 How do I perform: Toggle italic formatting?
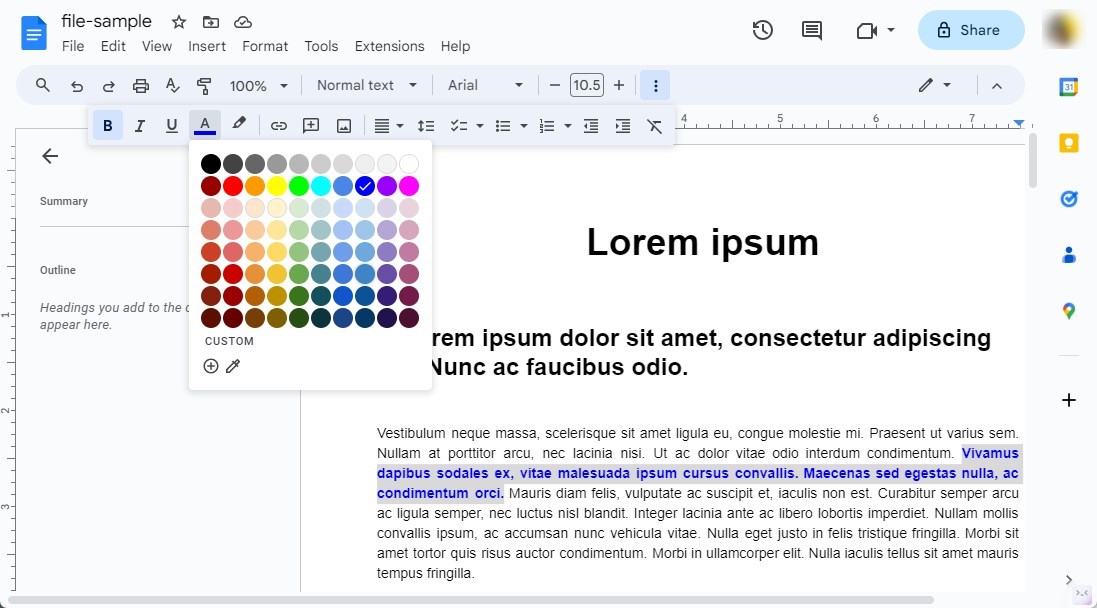click(139, 125)
